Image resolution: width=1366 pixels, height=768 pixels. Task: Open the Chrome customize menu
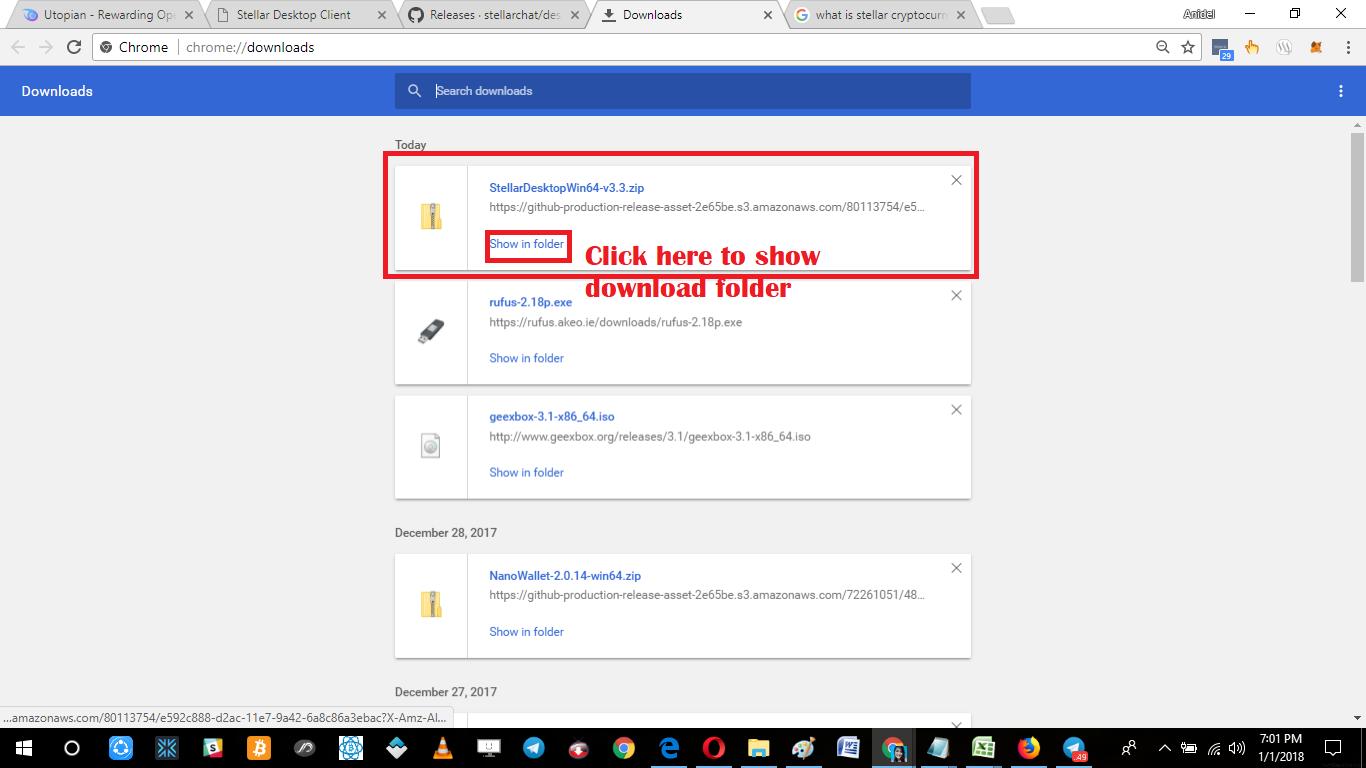coord(1346,47)
